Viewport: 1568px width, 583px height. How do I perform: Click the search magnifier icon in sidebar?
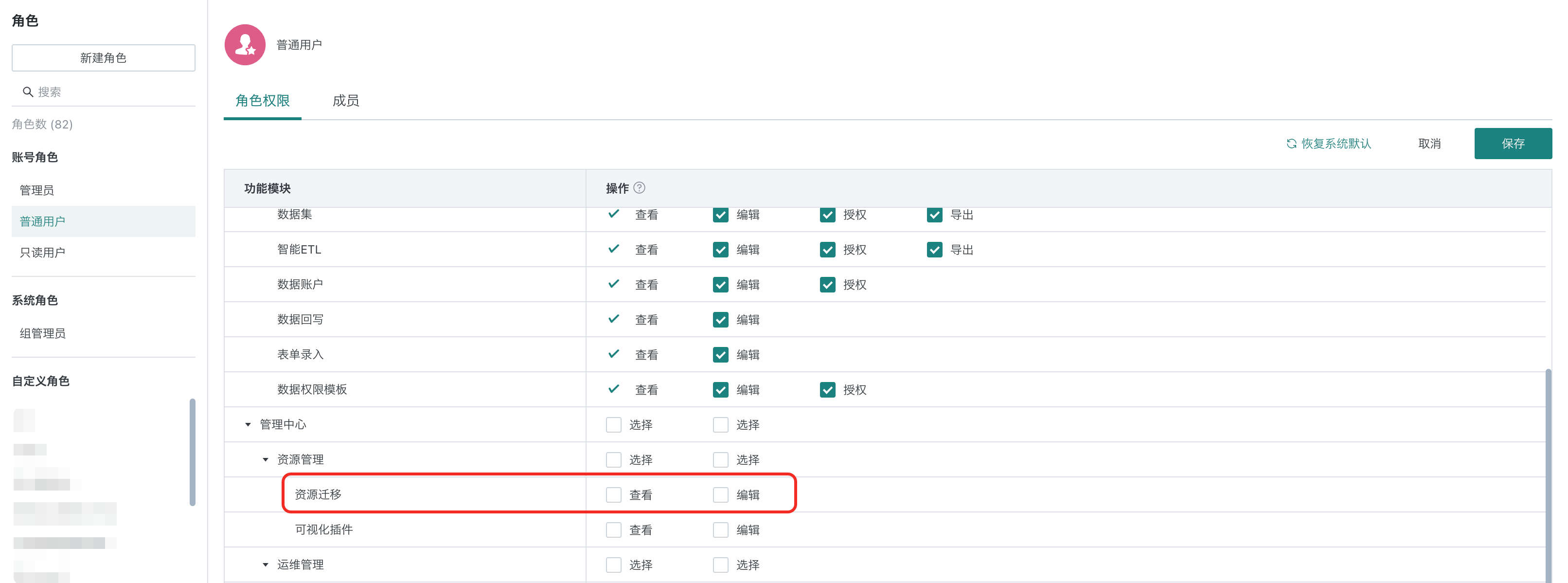(27, 92)
